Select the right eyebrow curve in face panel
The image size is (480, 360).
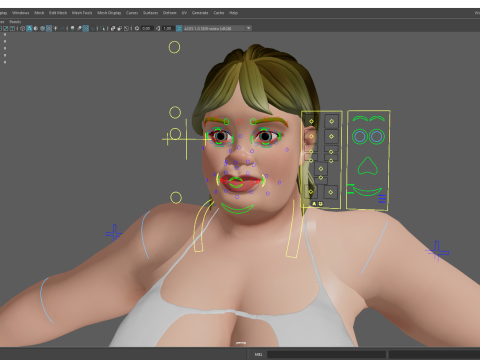click(377, 118)
